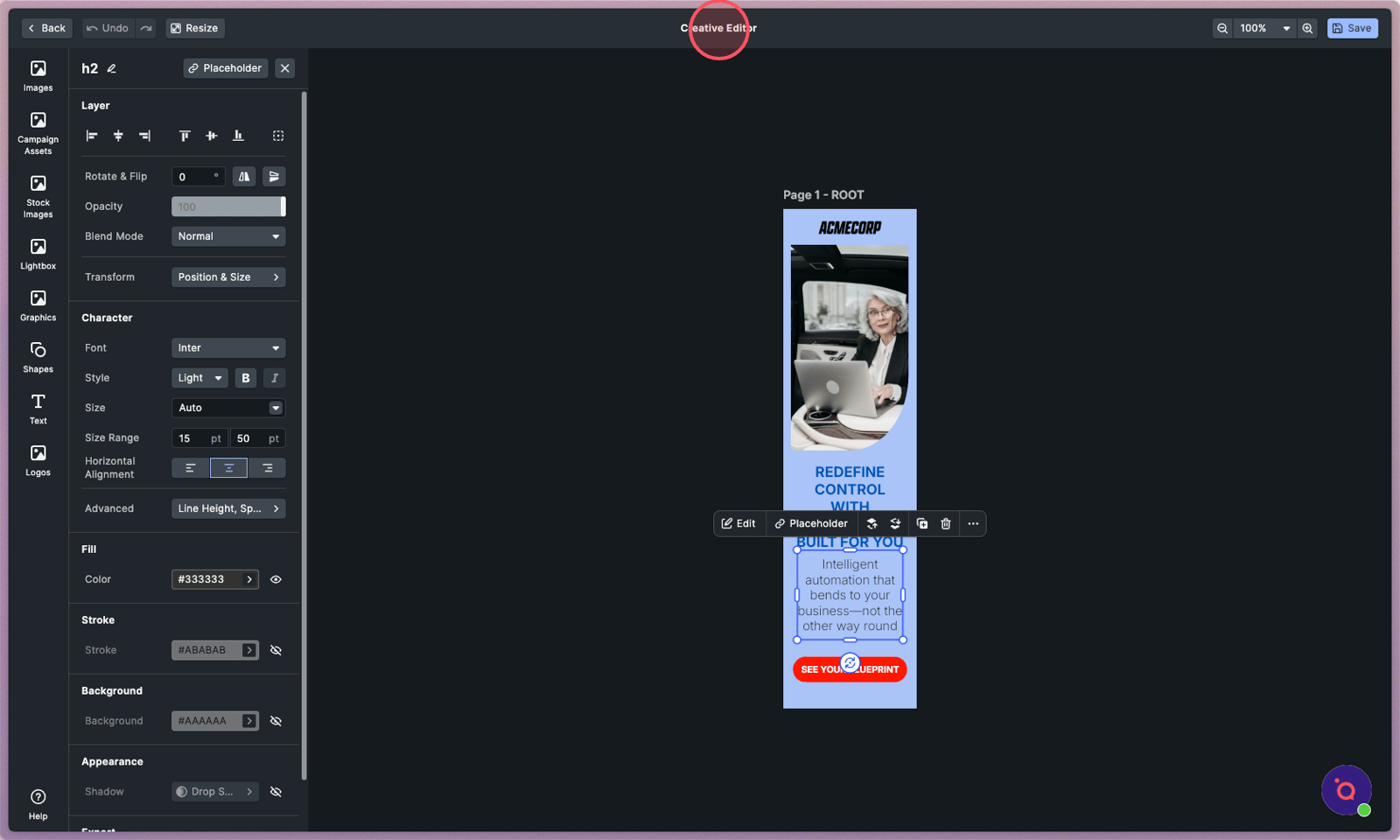This screenshot has height=840, width=1400.
Task: Align layer to left edge icon
Action: pos(92,136)
